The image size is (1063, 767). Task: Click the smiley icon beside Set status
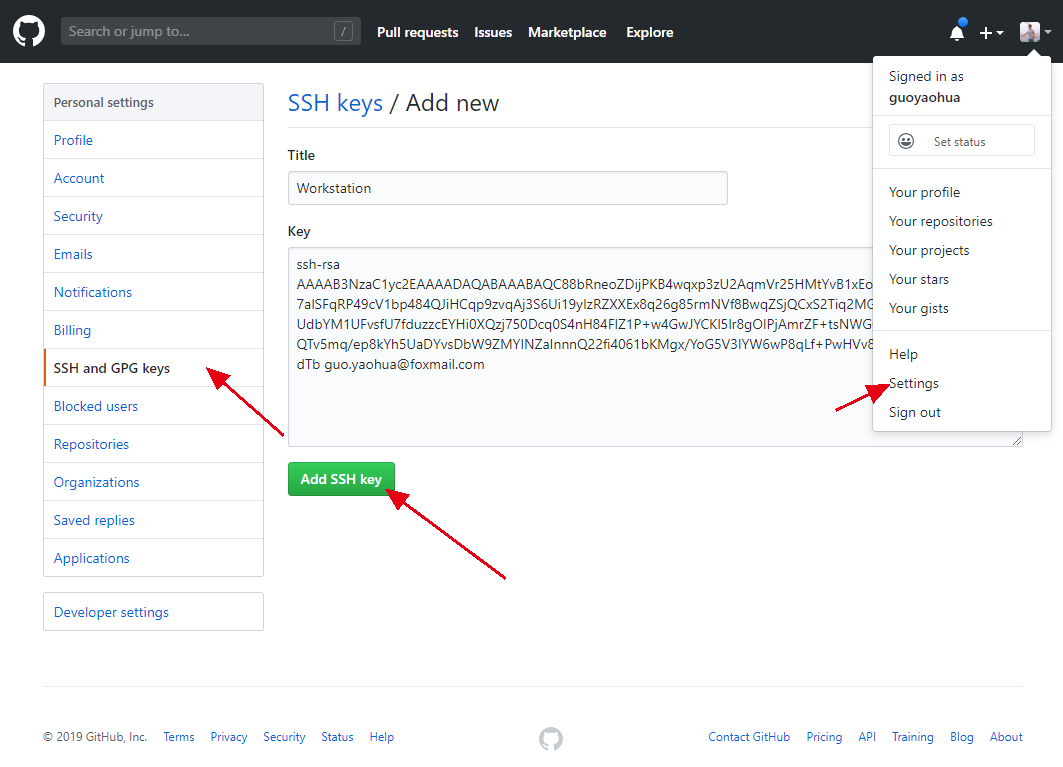pos(906,141)
